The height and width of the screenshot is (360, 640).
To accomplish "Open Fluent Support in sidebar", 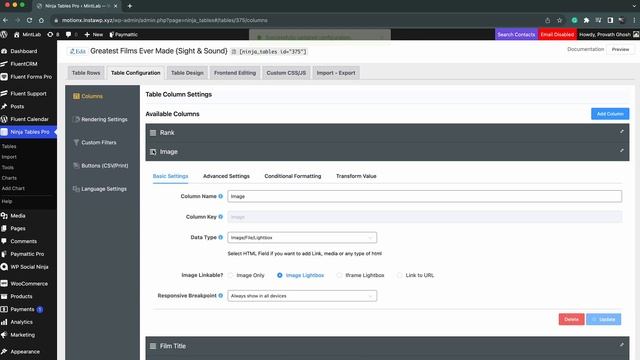I will pos(28,93).
